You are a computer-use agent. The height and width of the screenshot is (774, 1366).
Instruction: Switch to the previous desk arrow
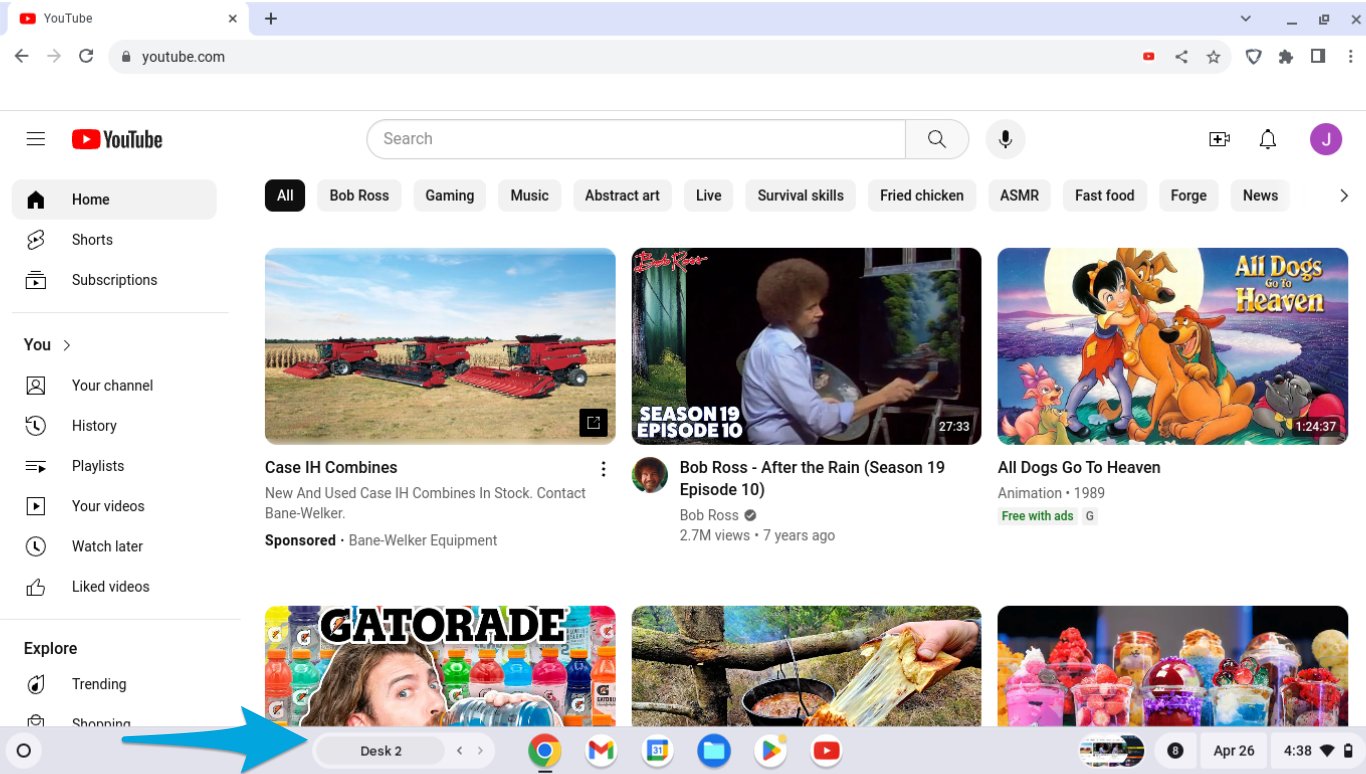[459, 751]
